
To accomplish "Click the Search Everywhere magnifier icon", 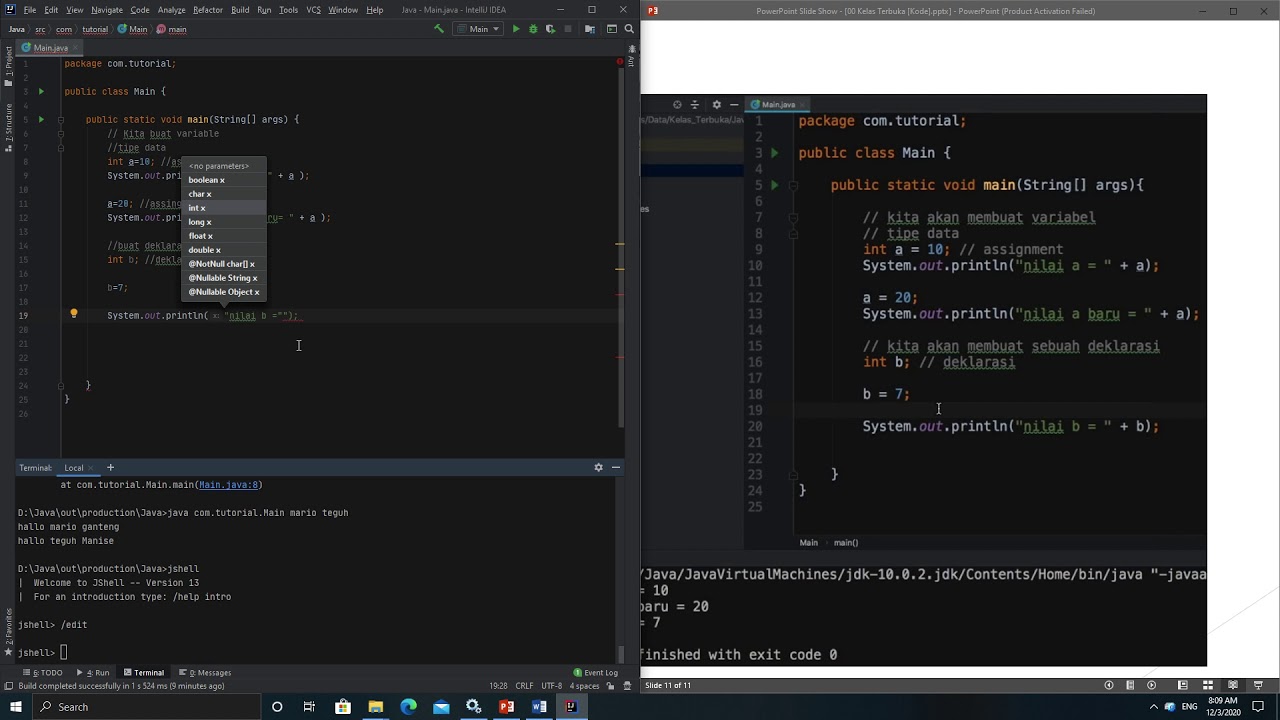I will point(629,29).
